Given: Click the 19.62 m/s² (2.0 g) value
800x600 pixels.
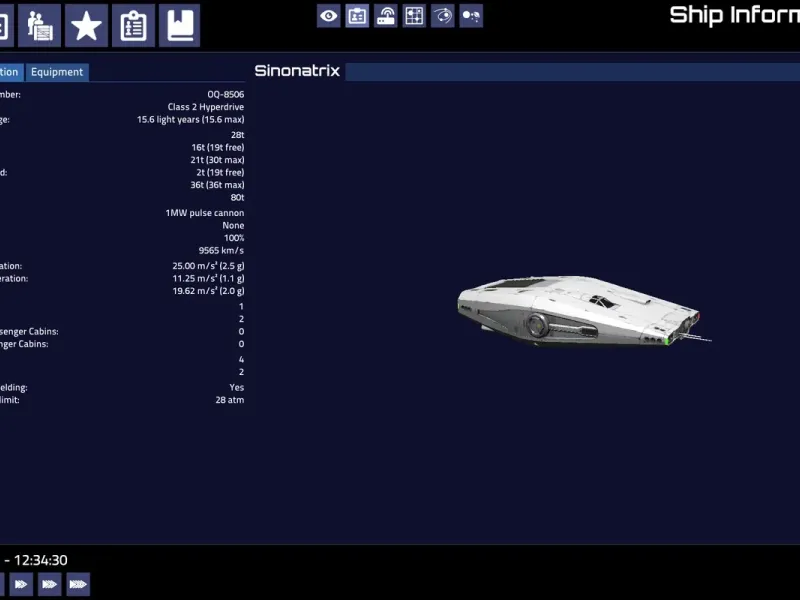Looking at the screenshot, I should [208, 291].
